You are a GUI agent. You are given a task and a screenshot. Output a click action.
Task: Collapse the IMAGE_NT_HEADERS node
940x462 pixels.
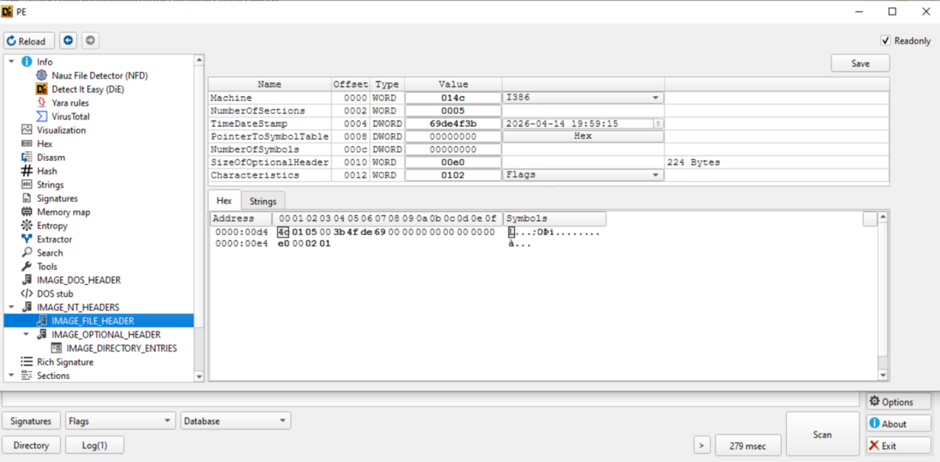(x=11, y=307)
